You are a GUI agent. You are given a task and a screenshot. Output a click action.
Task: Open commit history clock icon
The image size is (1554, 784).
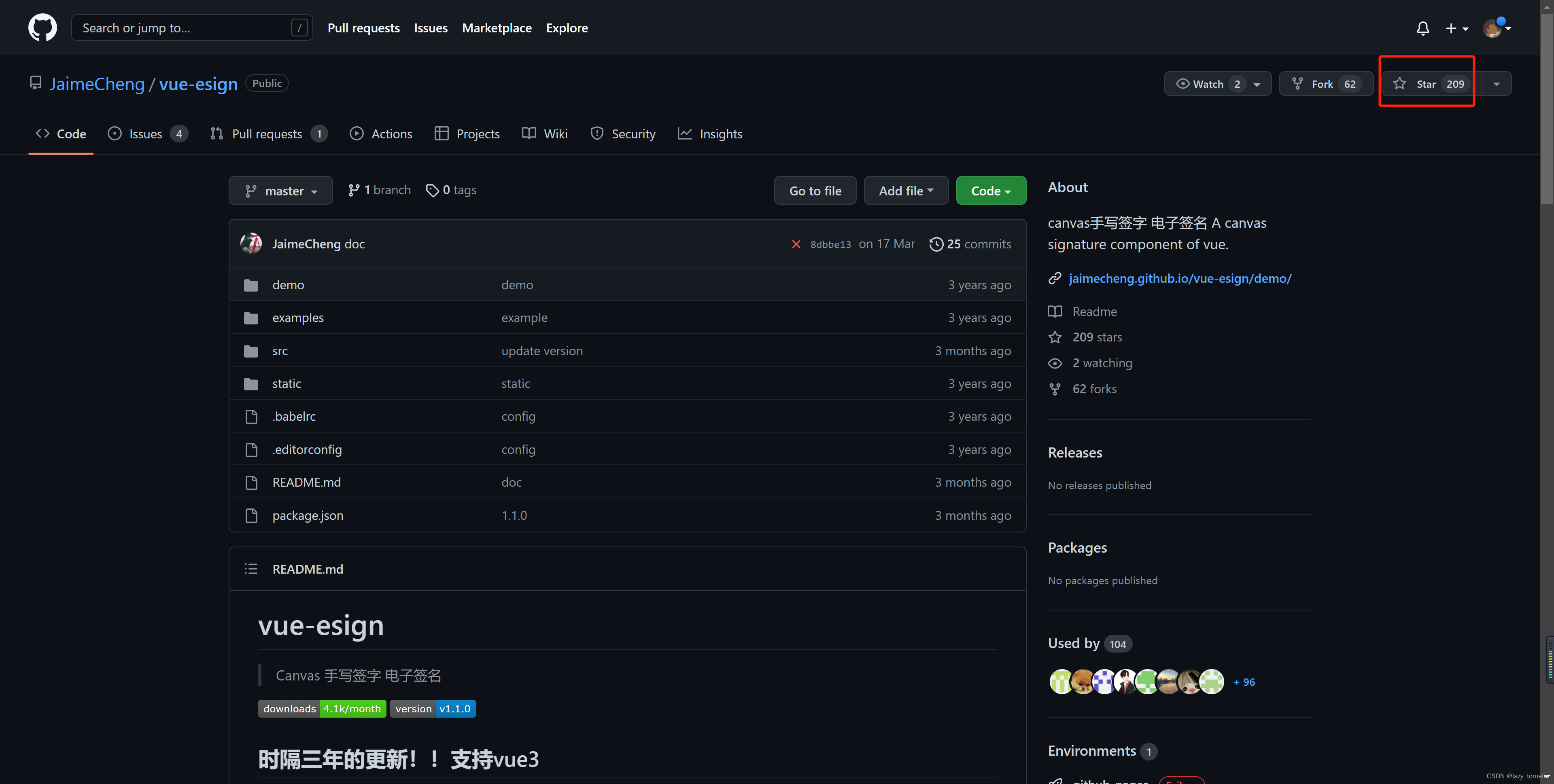(x=936, y=244)
